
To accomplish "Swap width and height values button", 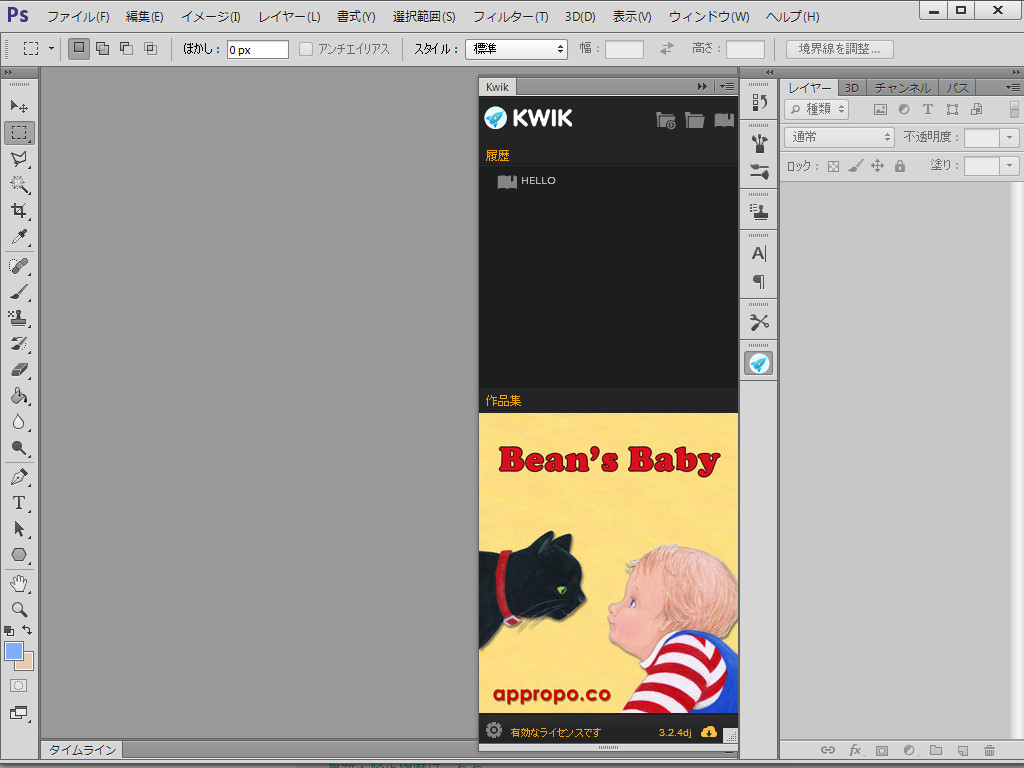I will coord(666,49).
